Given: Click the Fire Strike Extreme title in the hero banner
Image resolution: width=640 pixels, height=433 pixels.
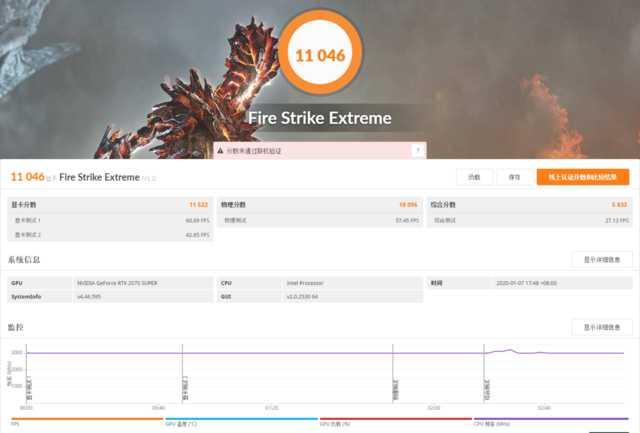Looking at the screenshot, I should (x=320, y=119).
